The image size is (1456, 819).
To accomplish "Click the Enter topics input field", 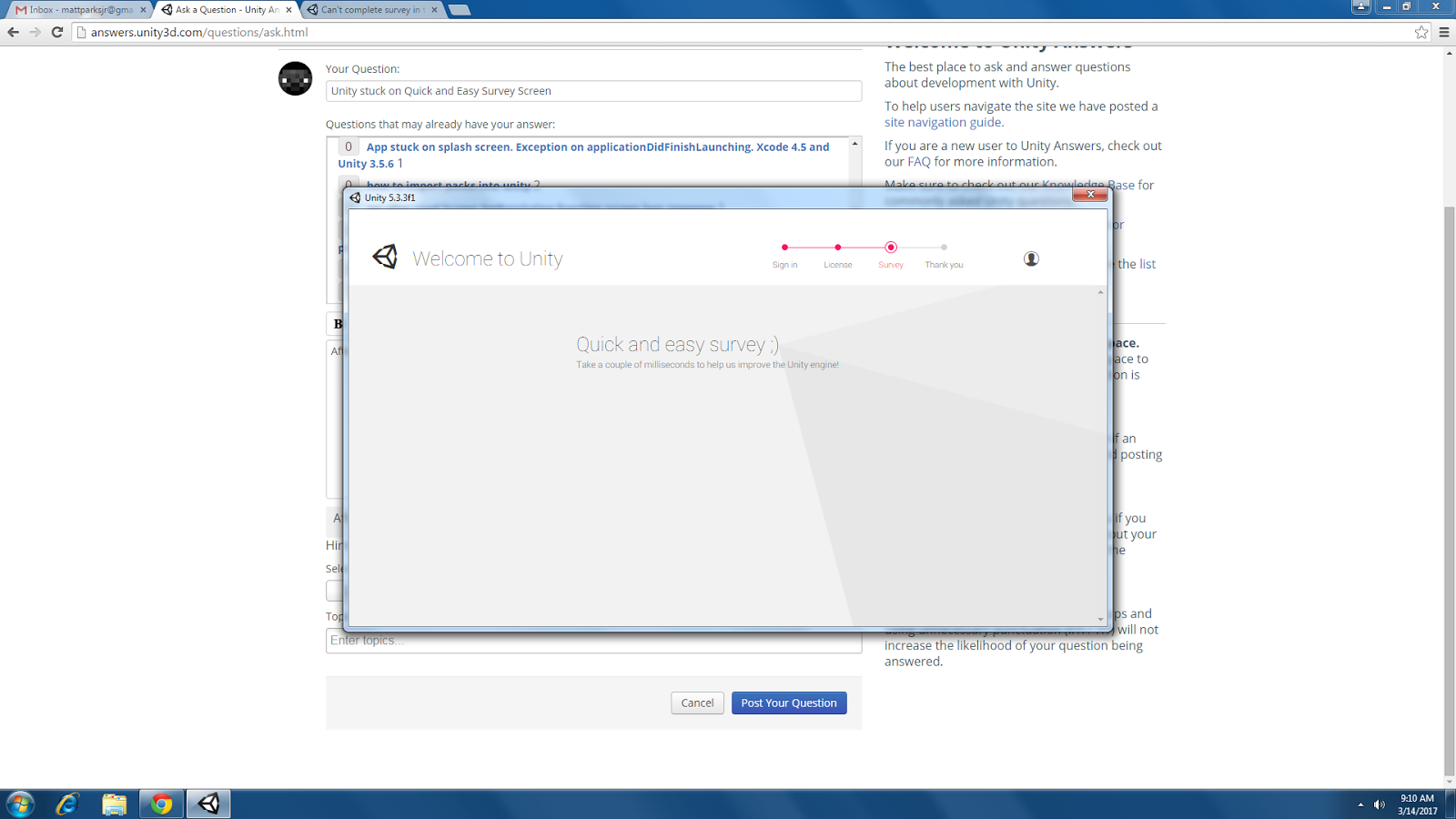I will click(x=593, y=641).
